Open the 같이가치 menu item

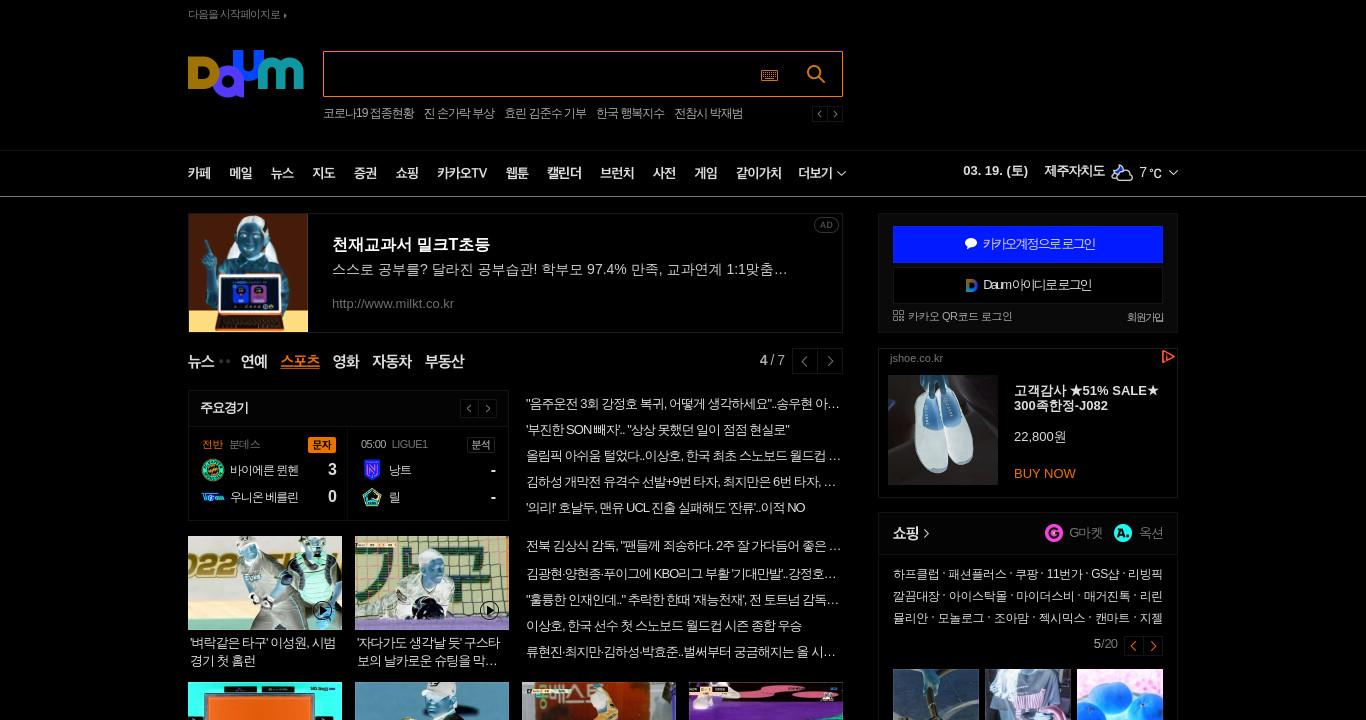[x=758, y=173]
